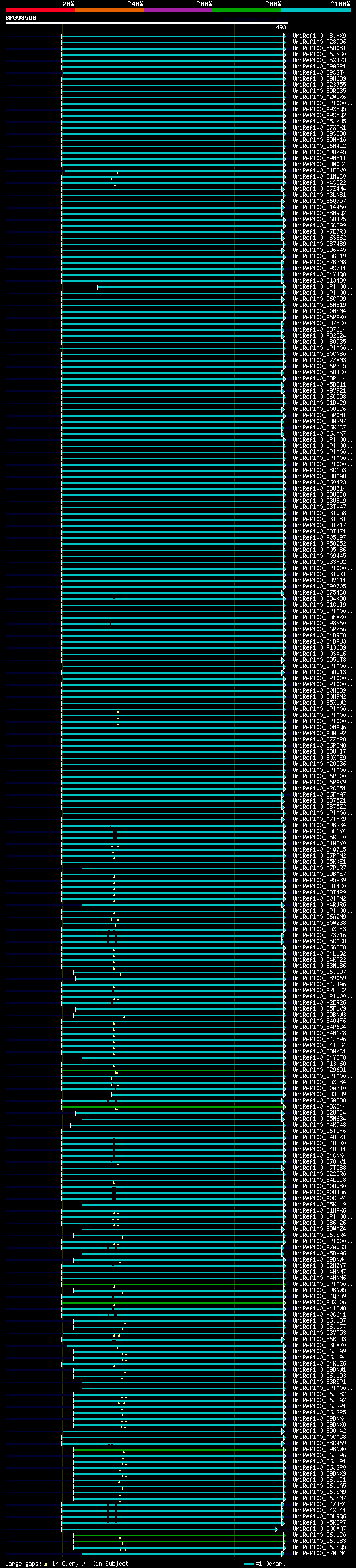Select the UniRef100_A9U245 label

click(x=319, y=152)
